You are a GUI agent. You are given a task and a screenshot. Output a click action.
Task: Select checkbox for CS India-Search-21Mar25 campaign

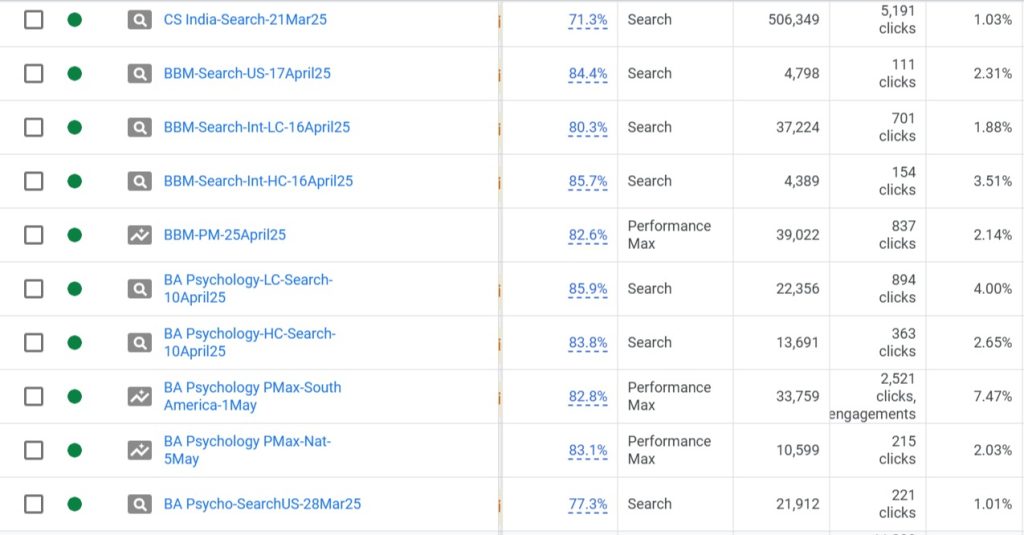[x=33, y=20]
